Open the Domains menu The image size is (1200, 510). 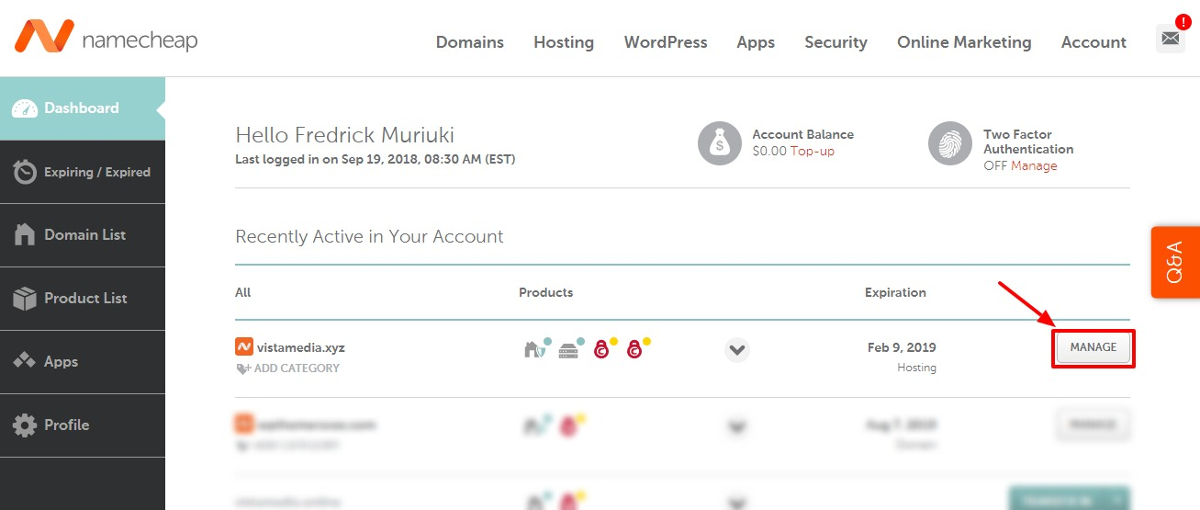coord(470,42)
